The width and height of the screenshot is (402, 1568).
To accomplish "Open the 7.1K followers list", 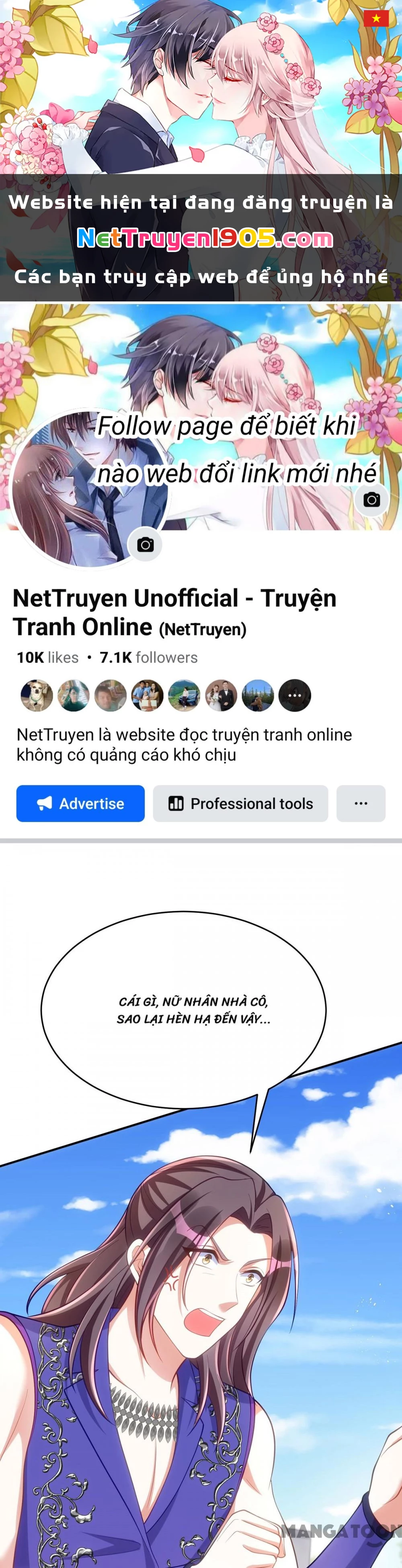I will 149,657.
